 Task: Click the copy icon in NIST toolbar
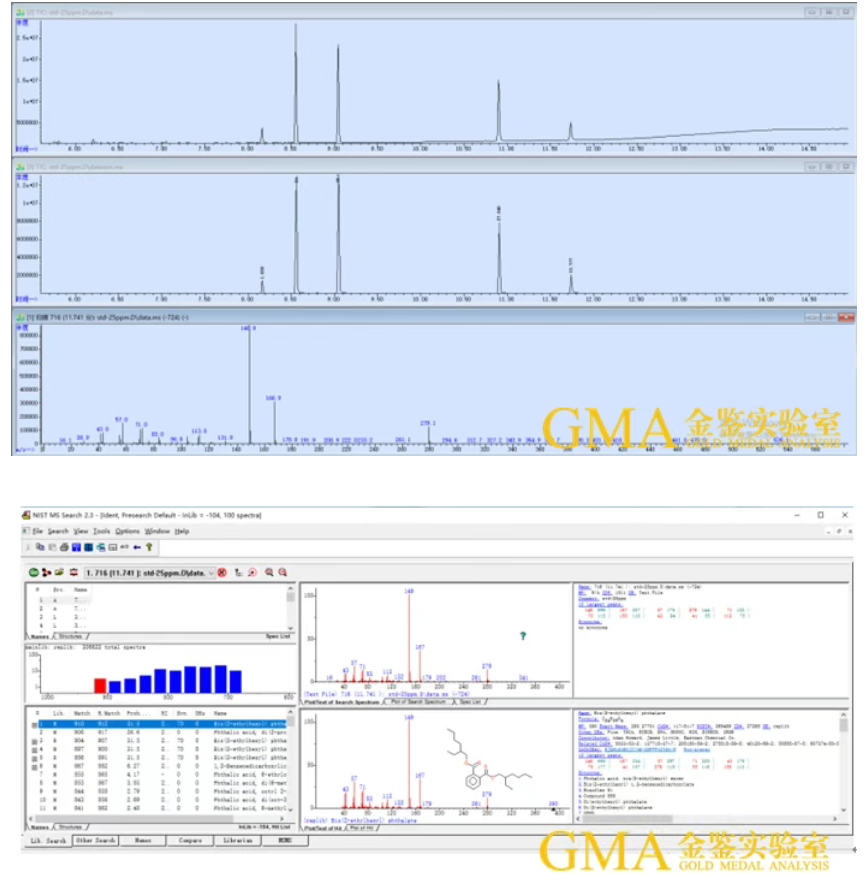40,547
